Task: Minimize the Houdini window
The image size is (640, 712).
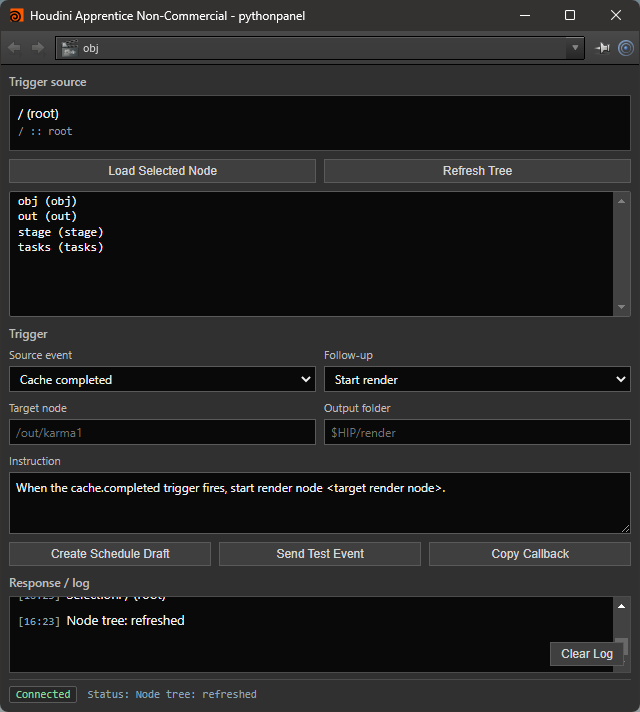Action: (525, 15)
